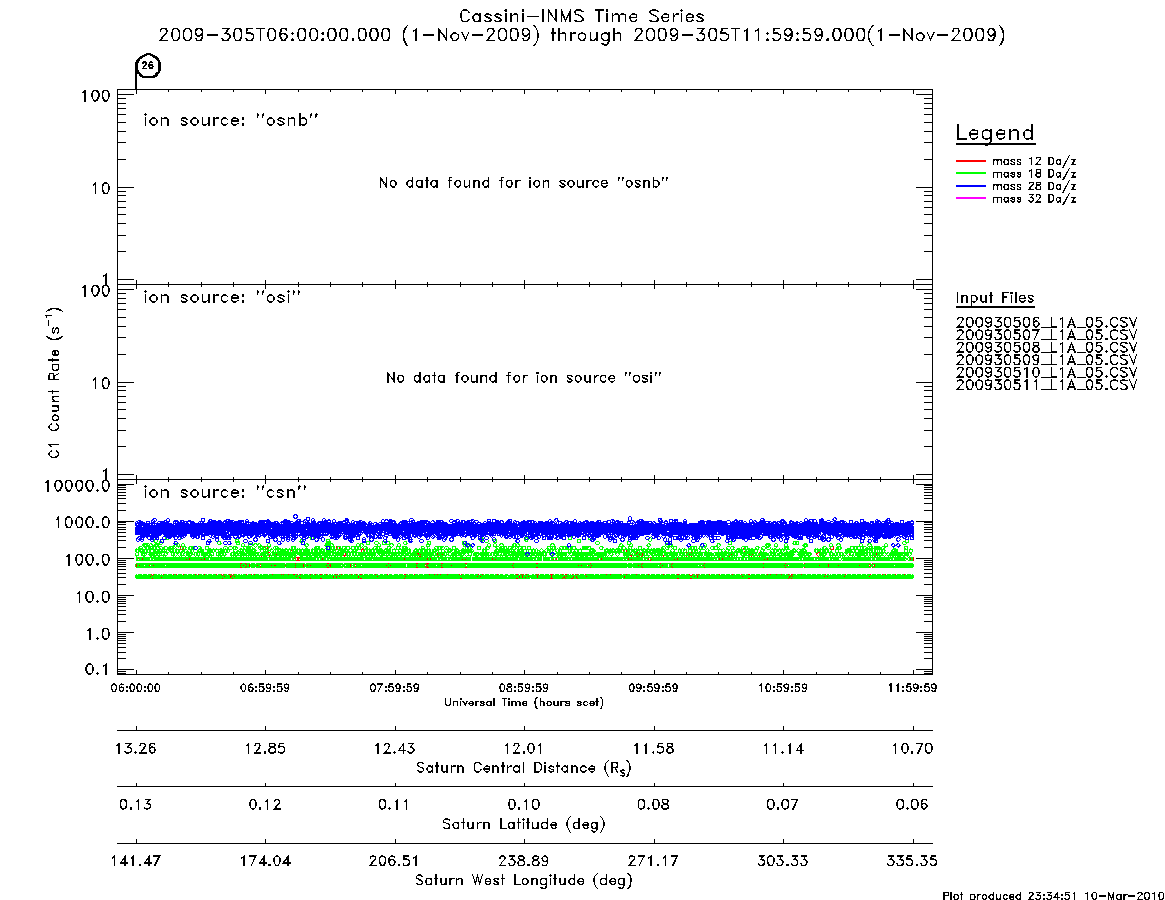Click the 0.06 latitude value
Viewport: 1165px width, 900px height.
tap(912, 804)
